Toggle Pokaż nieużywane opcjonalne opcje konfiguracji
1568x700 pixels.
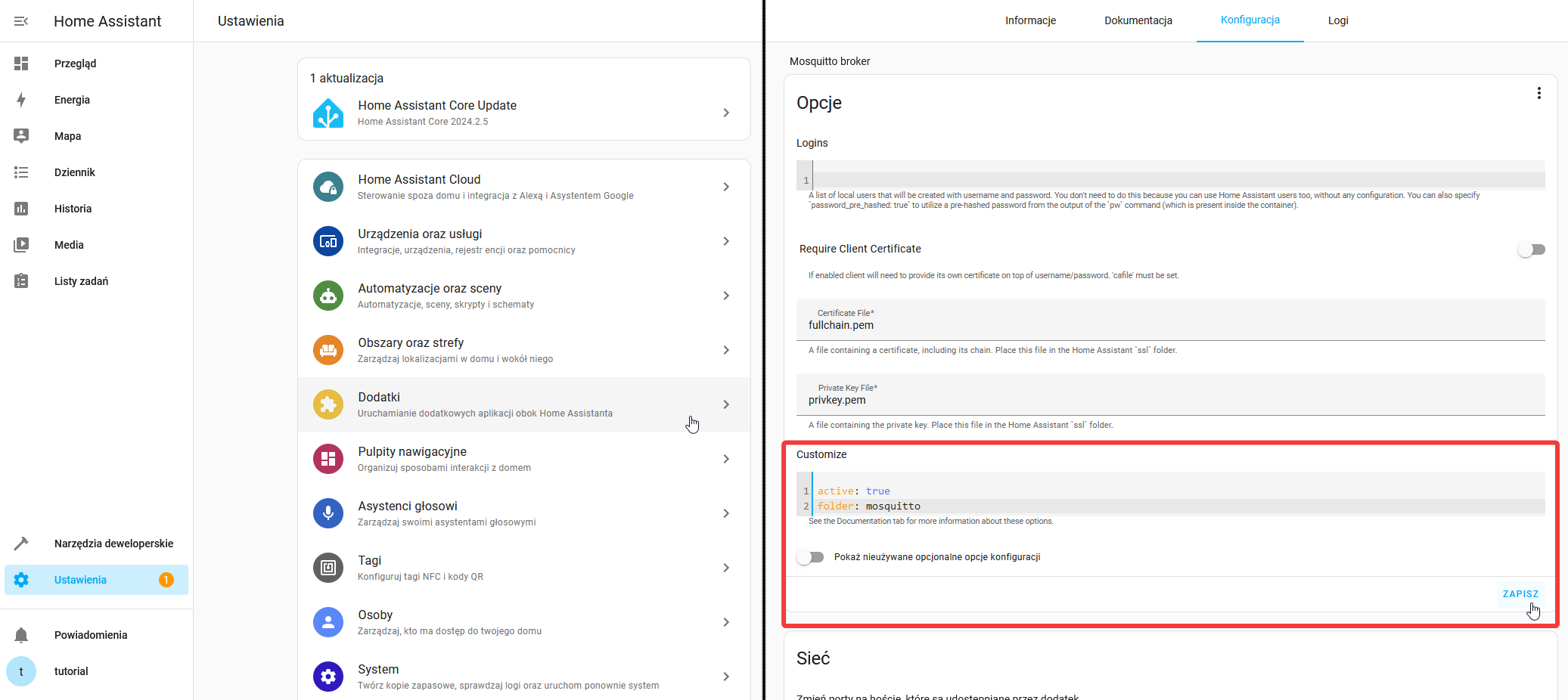tap(810, 557)
